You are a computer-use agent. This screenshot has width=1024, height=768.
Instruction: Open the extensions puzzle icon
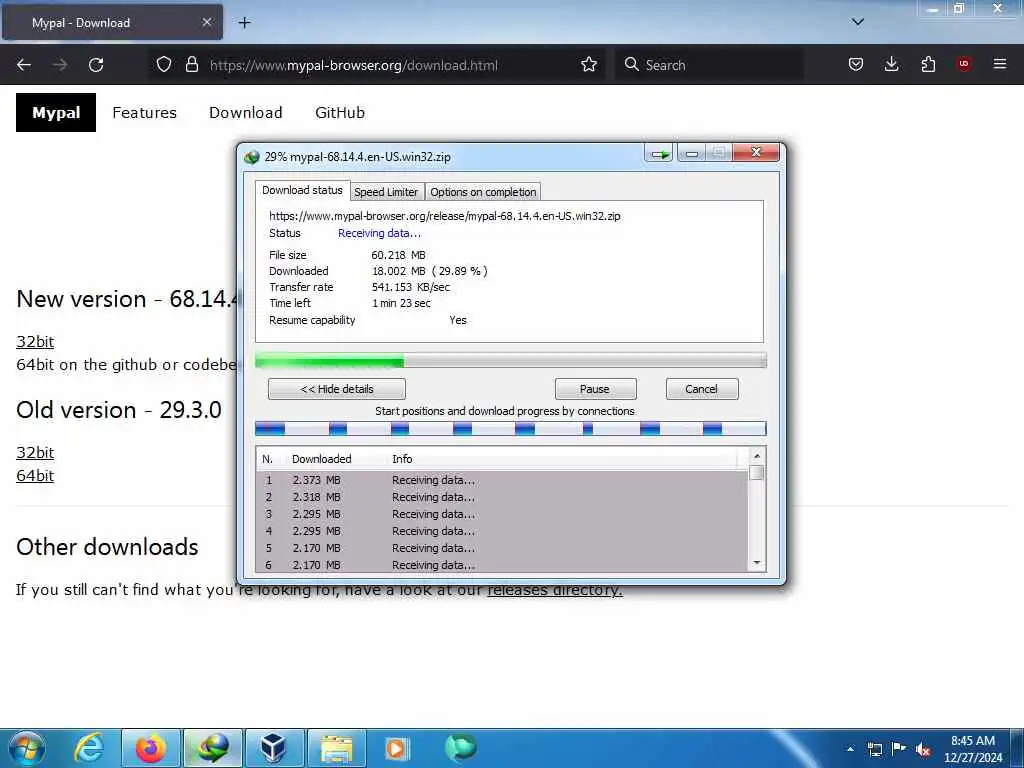click(x=928, y=64)
